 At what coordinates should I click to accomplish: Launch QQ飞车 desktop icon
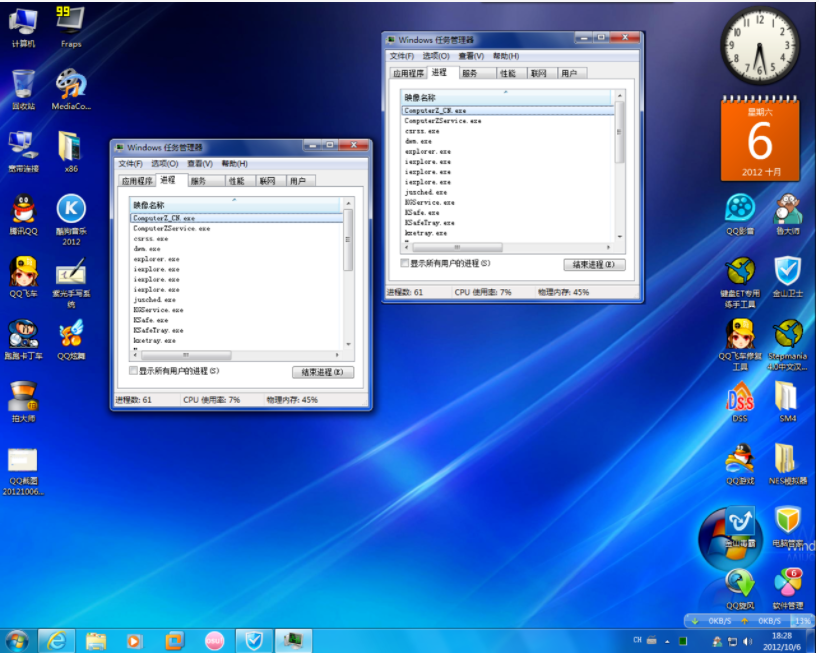[x=24, y=277]
